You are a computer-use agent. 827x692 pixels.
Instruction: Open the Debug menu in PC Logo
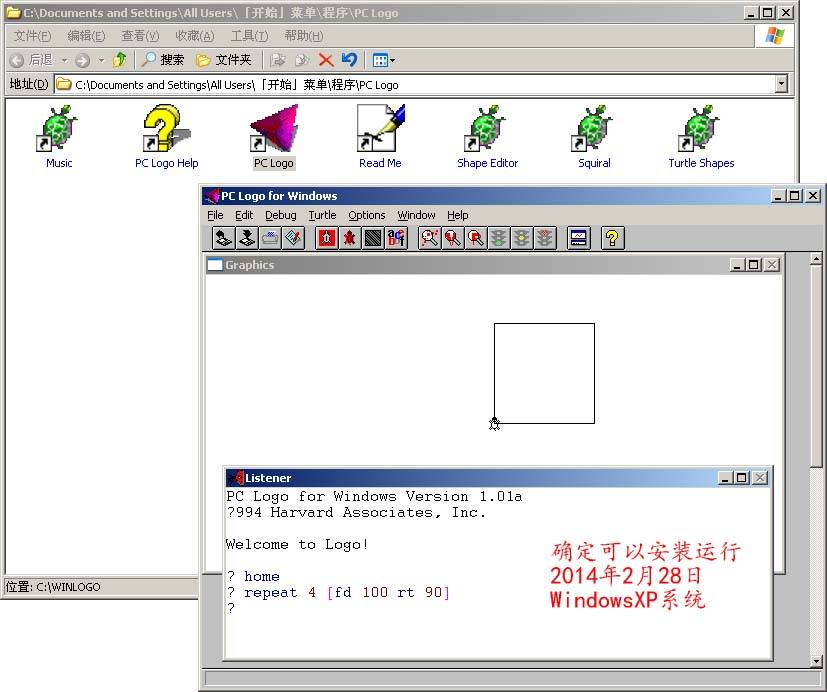click(280, 215)
